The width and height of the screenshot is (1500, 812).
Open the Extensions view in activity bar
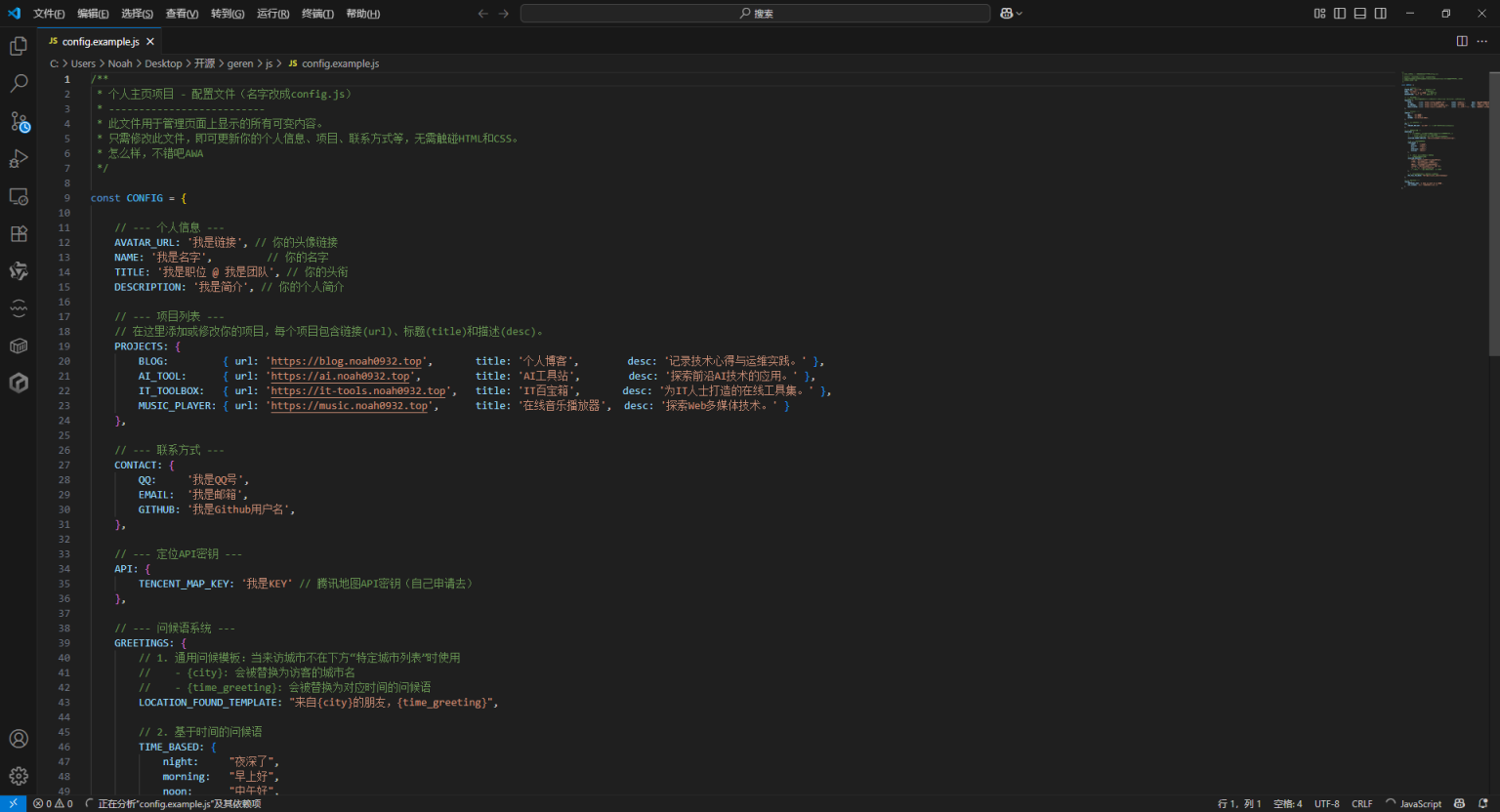click(19, 234)
